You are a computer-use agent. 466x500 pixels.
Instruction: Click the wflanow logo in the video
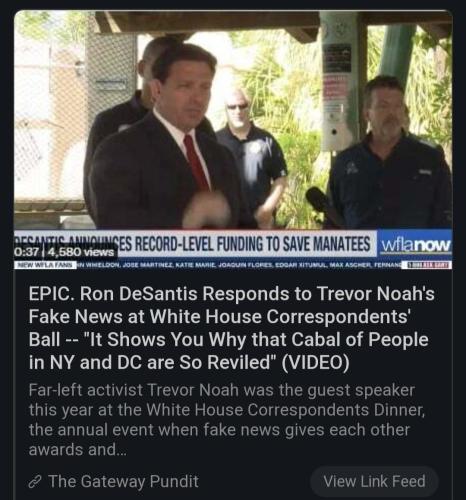[415, 246]
